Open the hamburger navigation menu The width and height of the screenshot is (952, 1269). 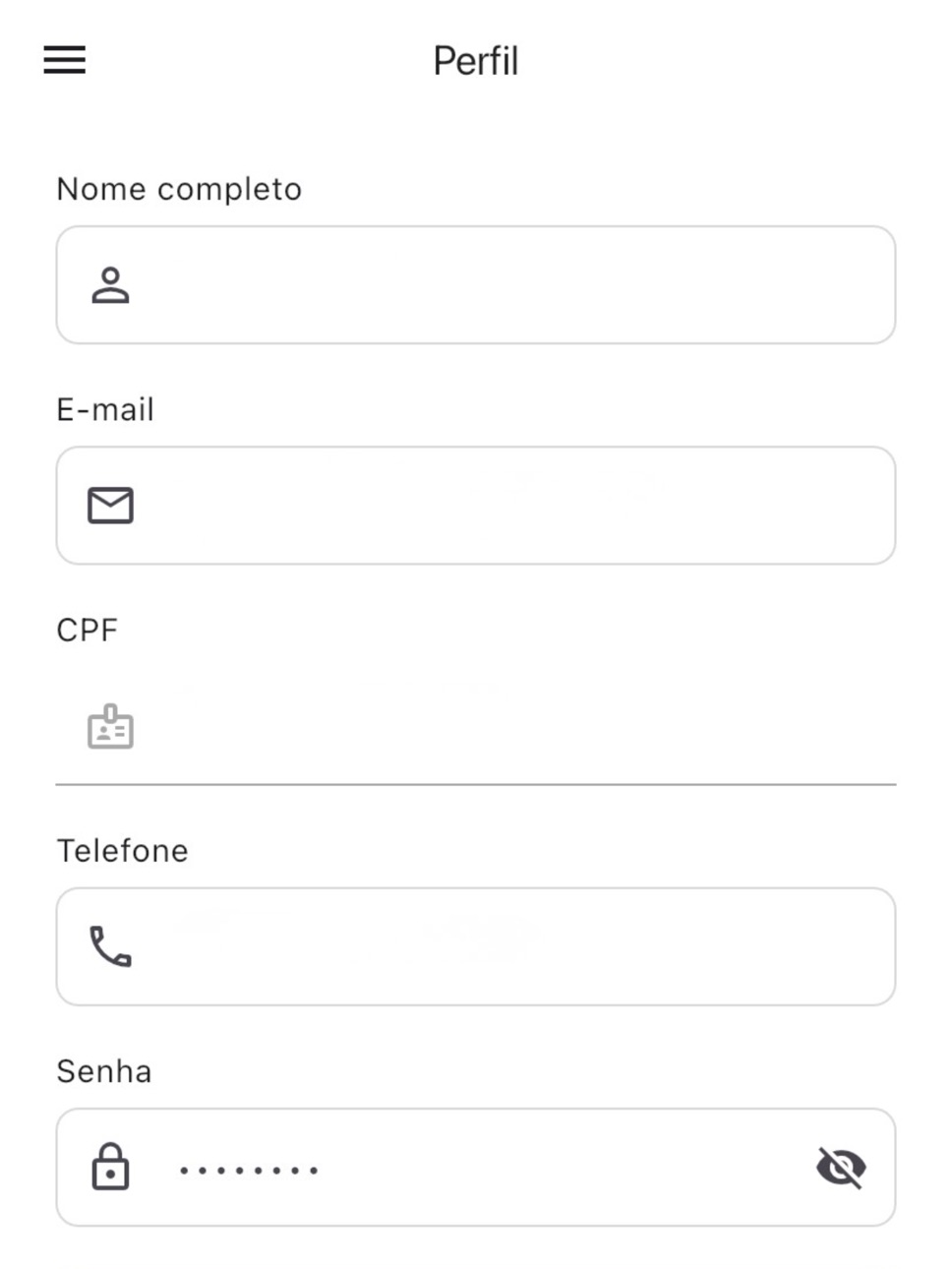(65, 60)
